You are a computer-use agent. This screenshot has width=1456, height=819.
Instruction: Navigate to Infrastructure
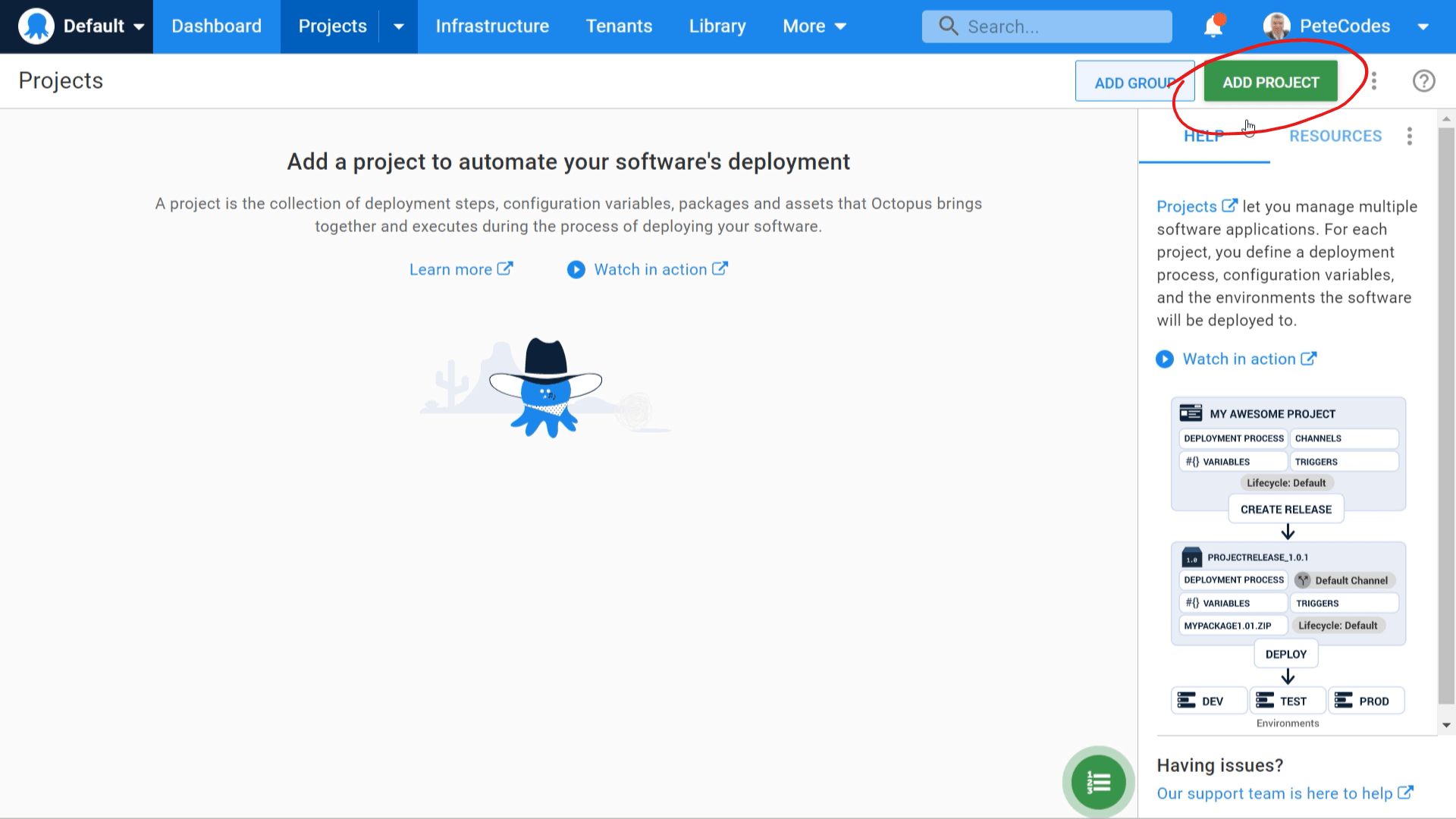click(x=492, y=27)
